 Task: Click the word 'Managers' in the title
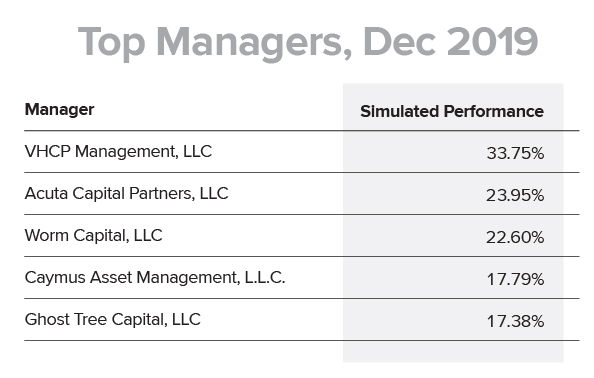point(254,44)
